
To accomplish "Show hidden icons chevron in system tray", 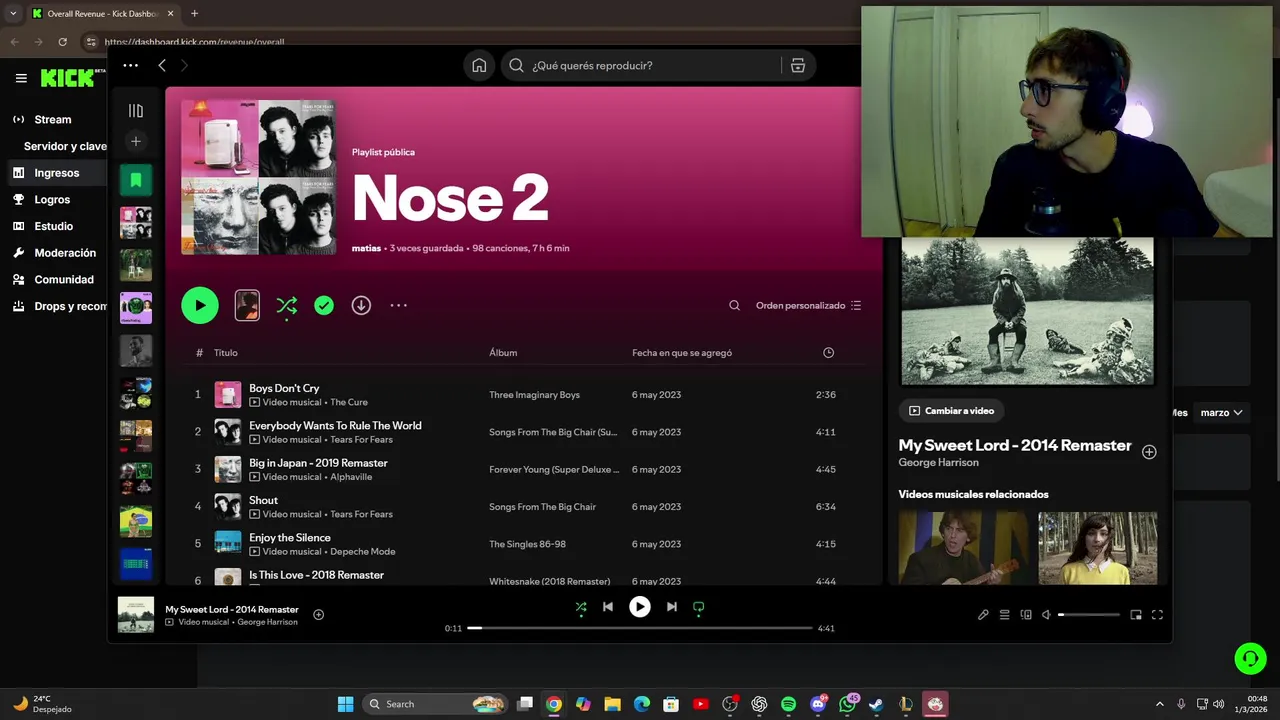I will click(1160, 704).
